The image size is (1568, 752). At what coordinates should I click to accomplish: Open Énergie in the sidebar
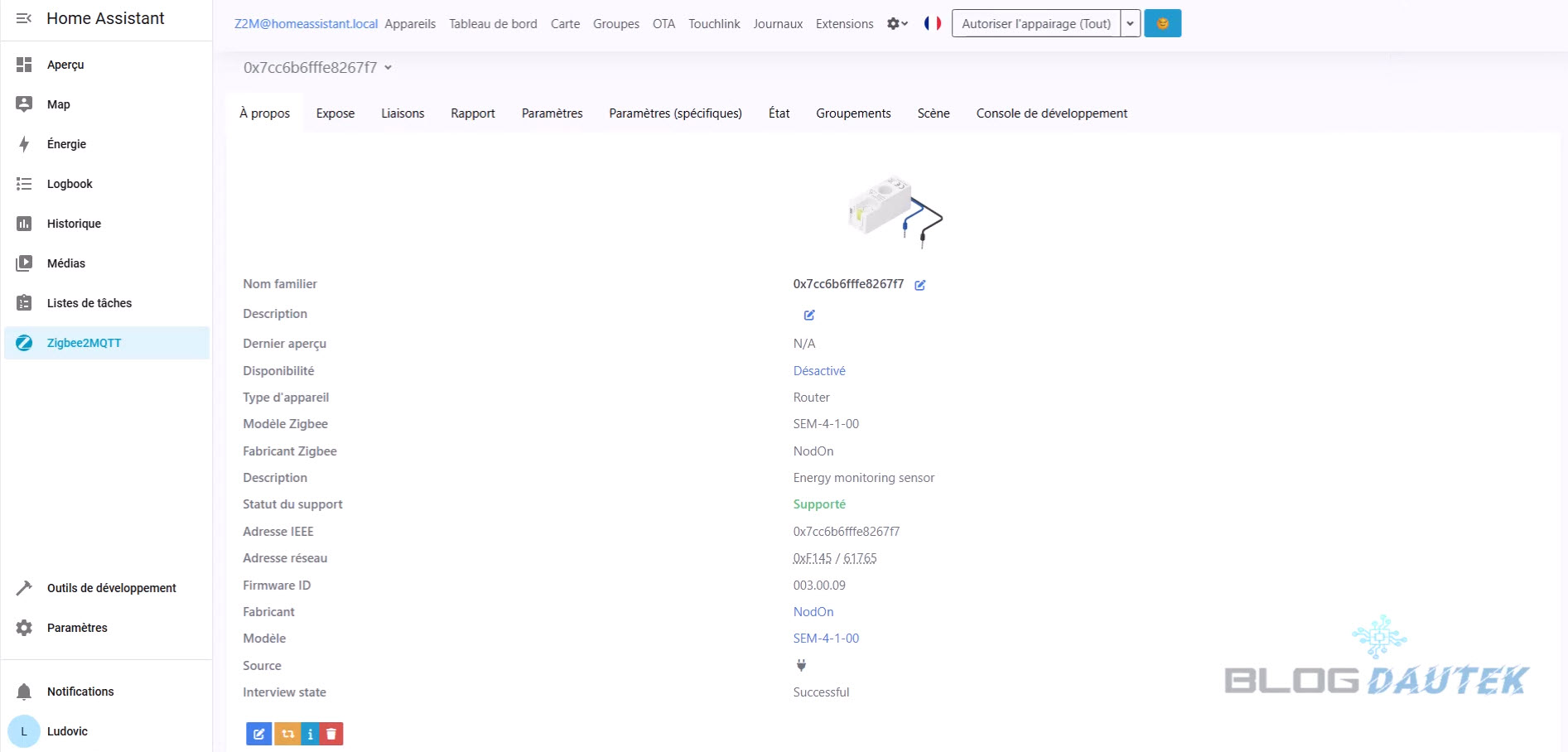pos(66,144)
